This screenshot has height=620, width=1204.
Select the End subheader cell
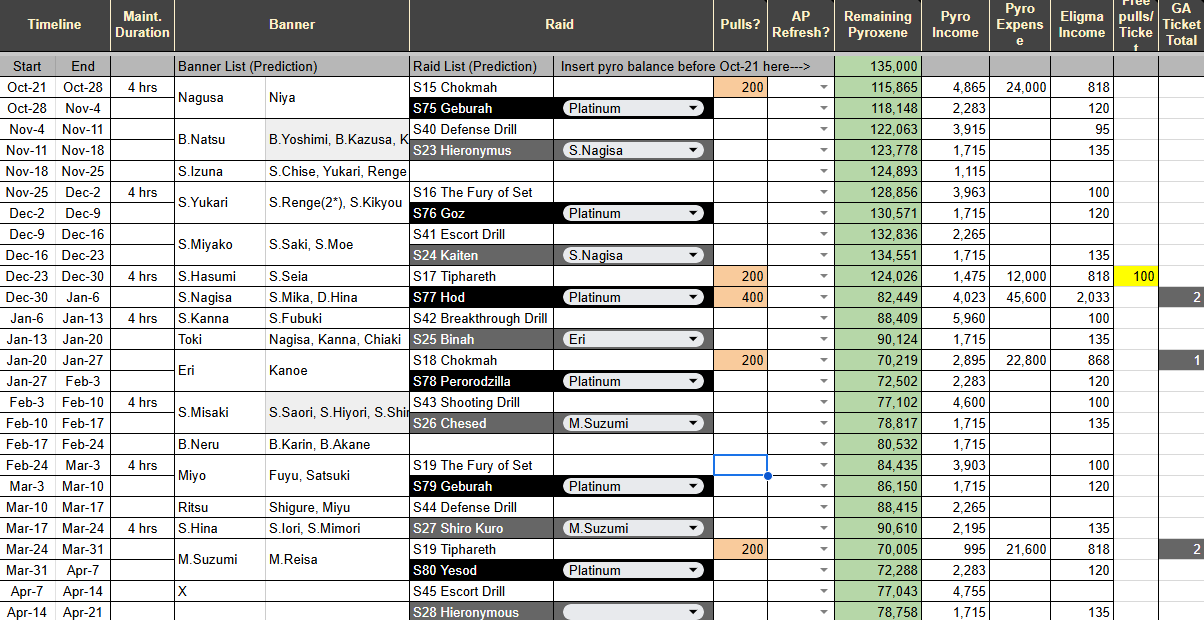pos(83,66)
